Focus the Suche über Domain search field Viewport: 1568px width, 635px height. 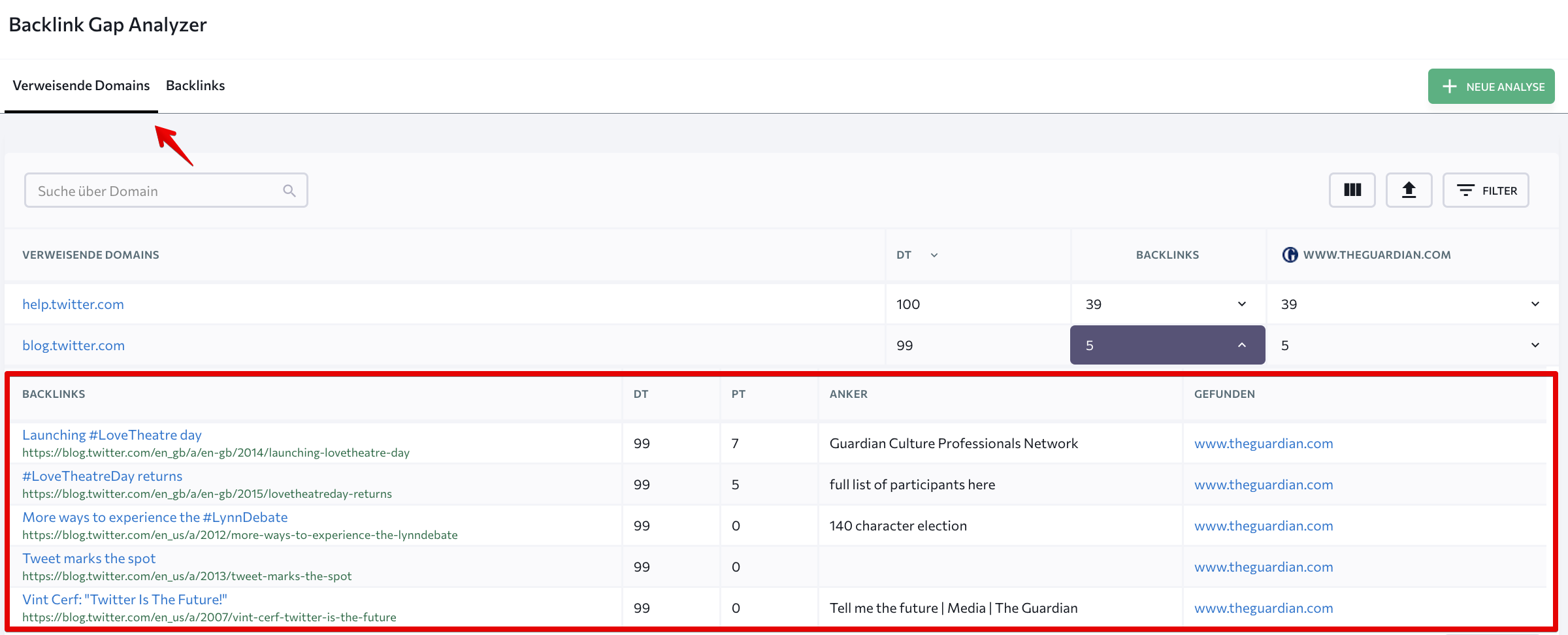166,190
